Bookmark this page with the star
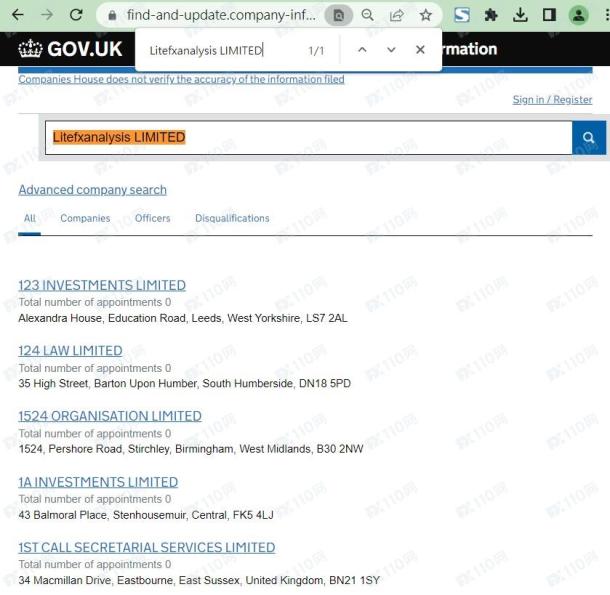The image size is (610, 595). 426,16
